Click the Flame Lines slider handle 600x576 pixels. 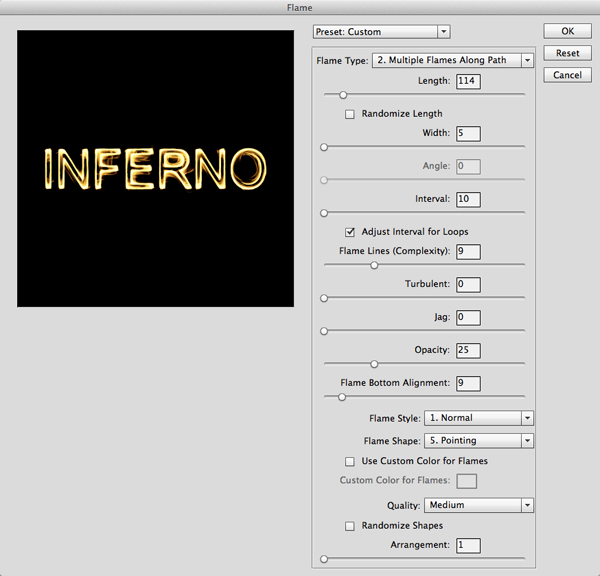(x=374, y=265)
